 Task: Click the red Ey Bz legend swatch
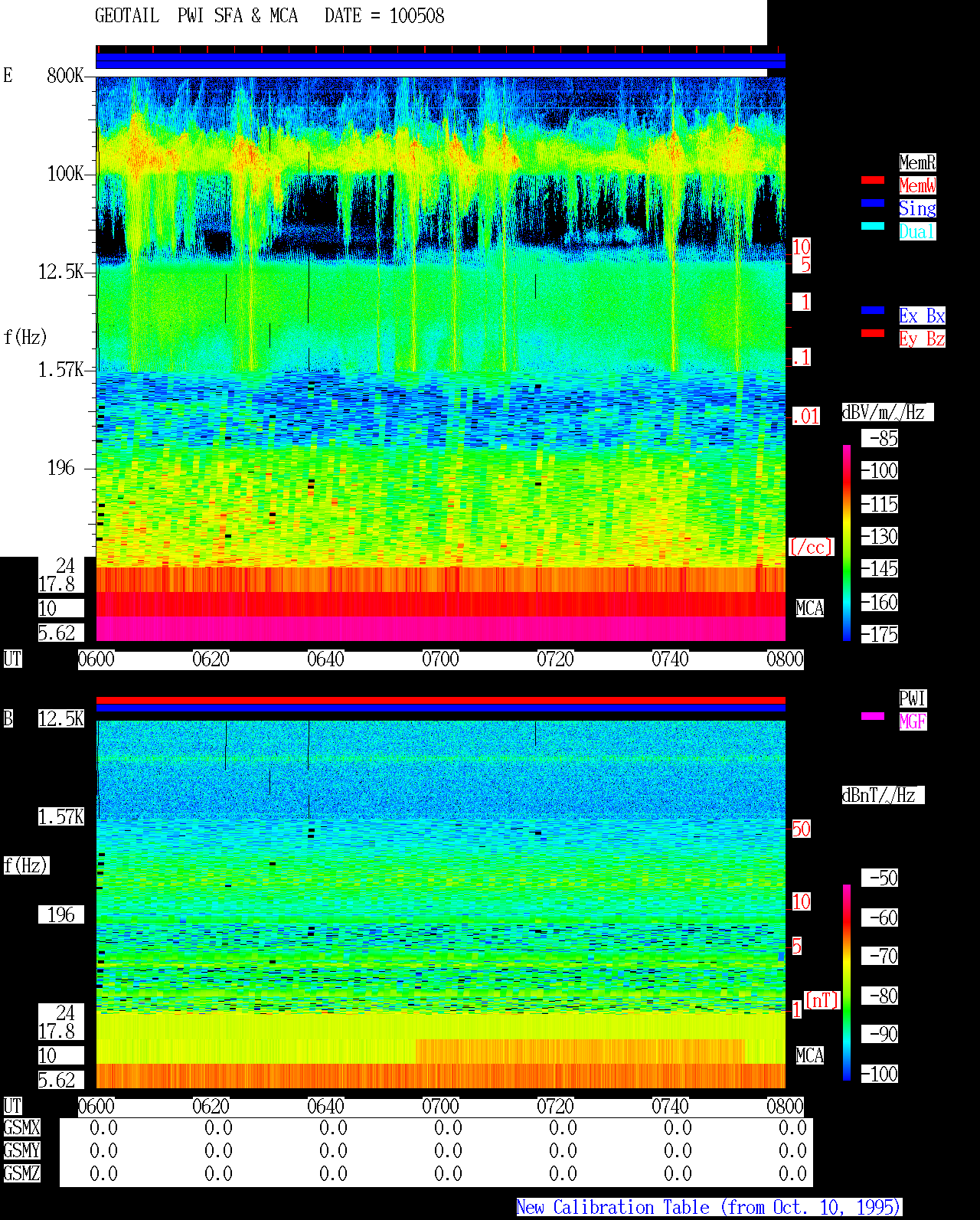tap(873, 333)
